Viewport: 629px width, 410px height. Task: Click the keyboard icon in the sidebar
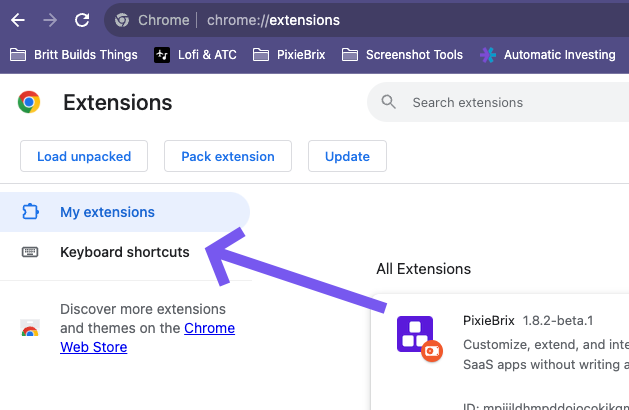[x=29, y=252]
